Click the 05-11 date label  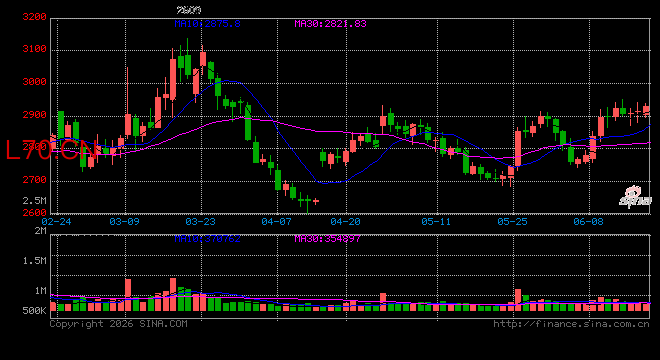tap(436, 221)
